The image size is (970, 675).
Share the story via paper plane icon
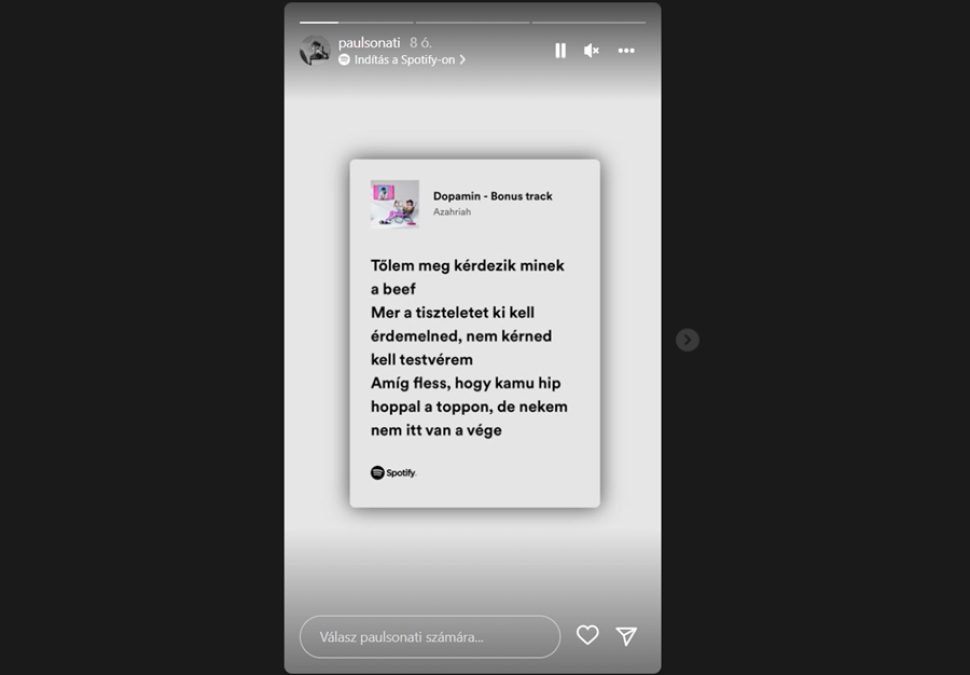626,635
